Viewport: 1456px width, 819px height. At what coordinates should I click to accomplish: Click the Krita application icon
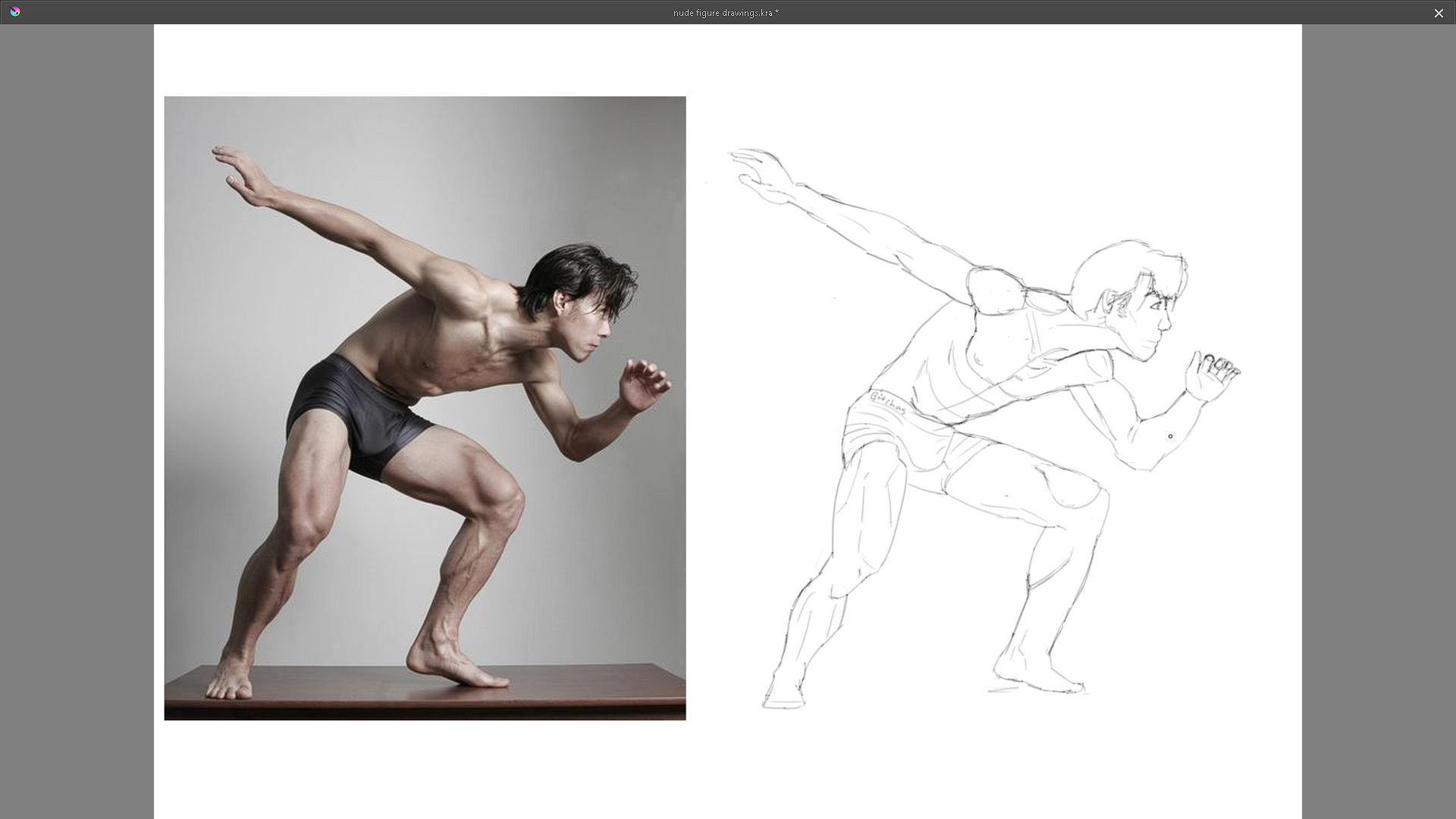coord(15,12)
